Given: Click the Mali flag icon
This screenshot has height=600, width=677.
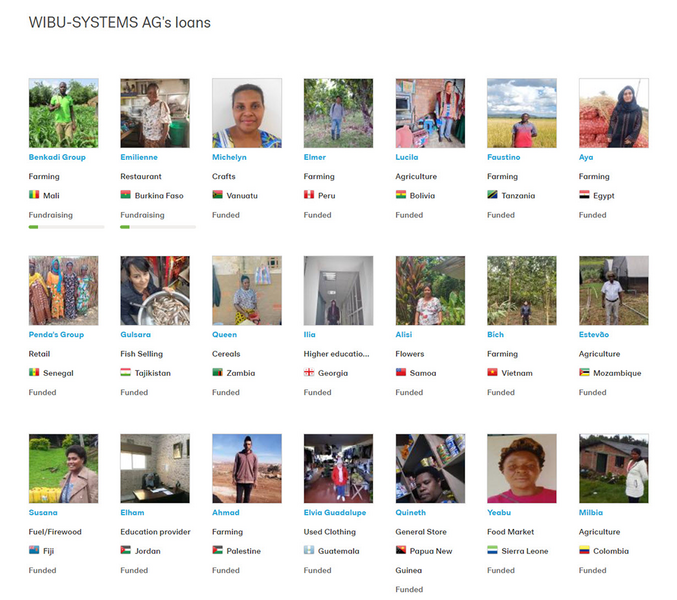Looking at the screenshot, I should tap(34, 195).
